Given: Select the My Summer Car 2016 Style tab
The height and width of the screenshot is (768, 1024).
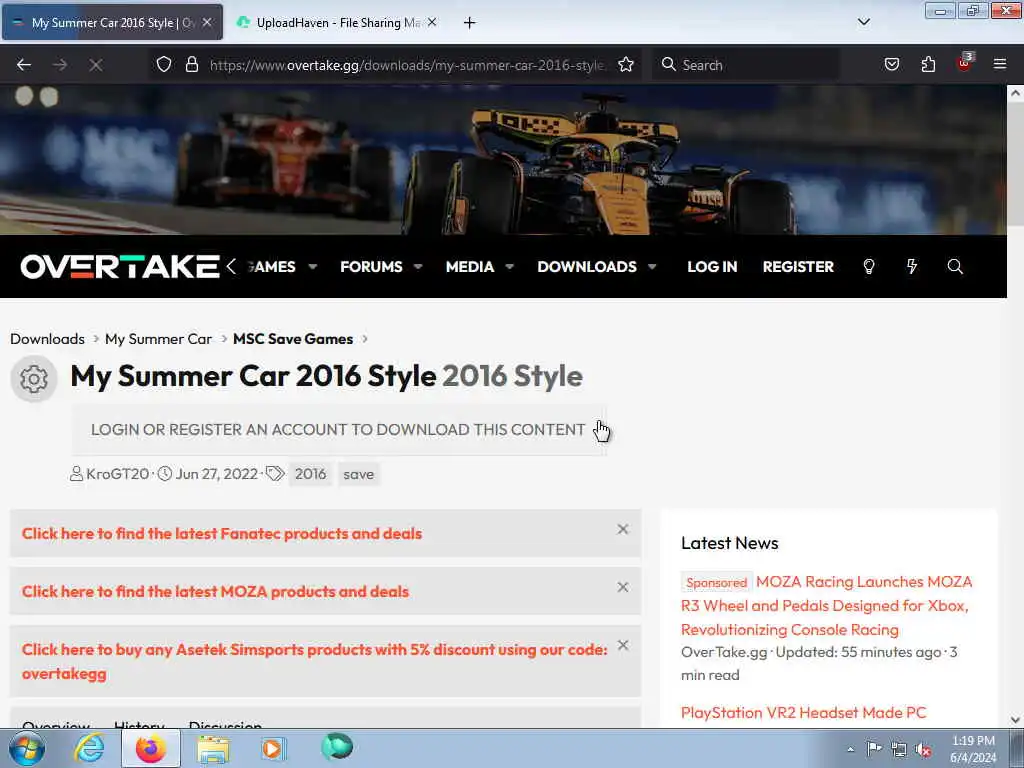Looking at the screenshot, I should click(x=112, y=23).
